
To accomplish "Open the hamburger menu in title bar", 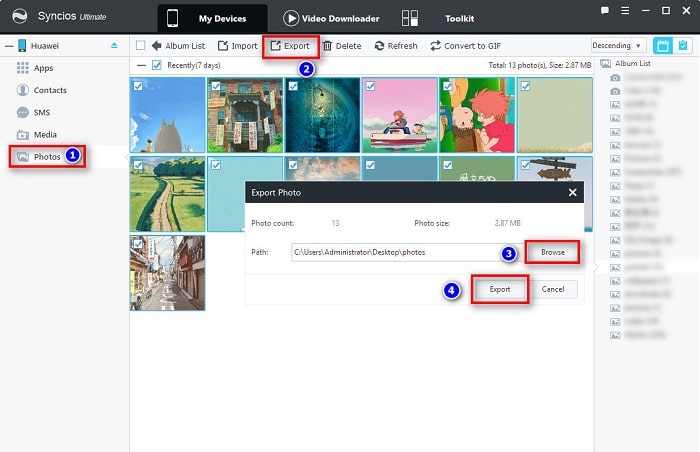I will tap(625, 10).
